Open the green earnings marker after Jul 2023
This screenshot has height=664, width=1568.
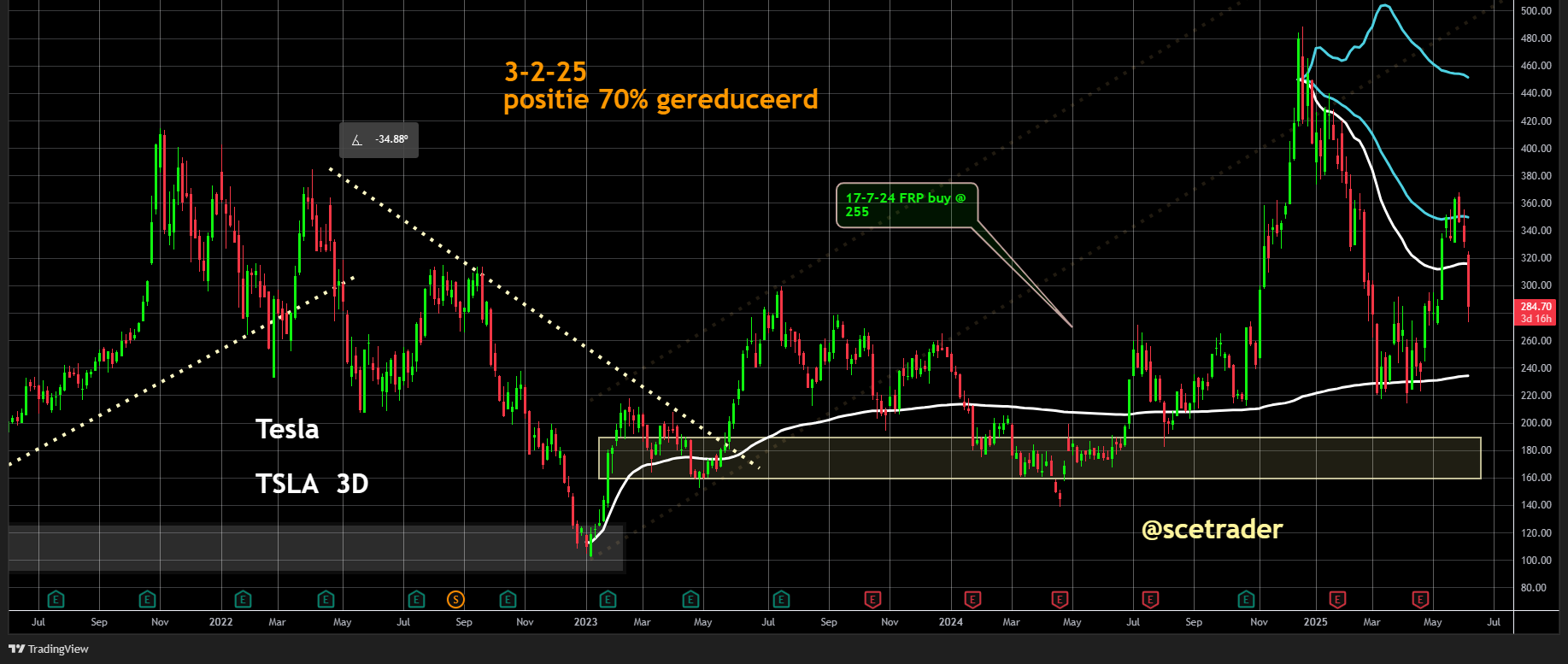pos(781,599)
